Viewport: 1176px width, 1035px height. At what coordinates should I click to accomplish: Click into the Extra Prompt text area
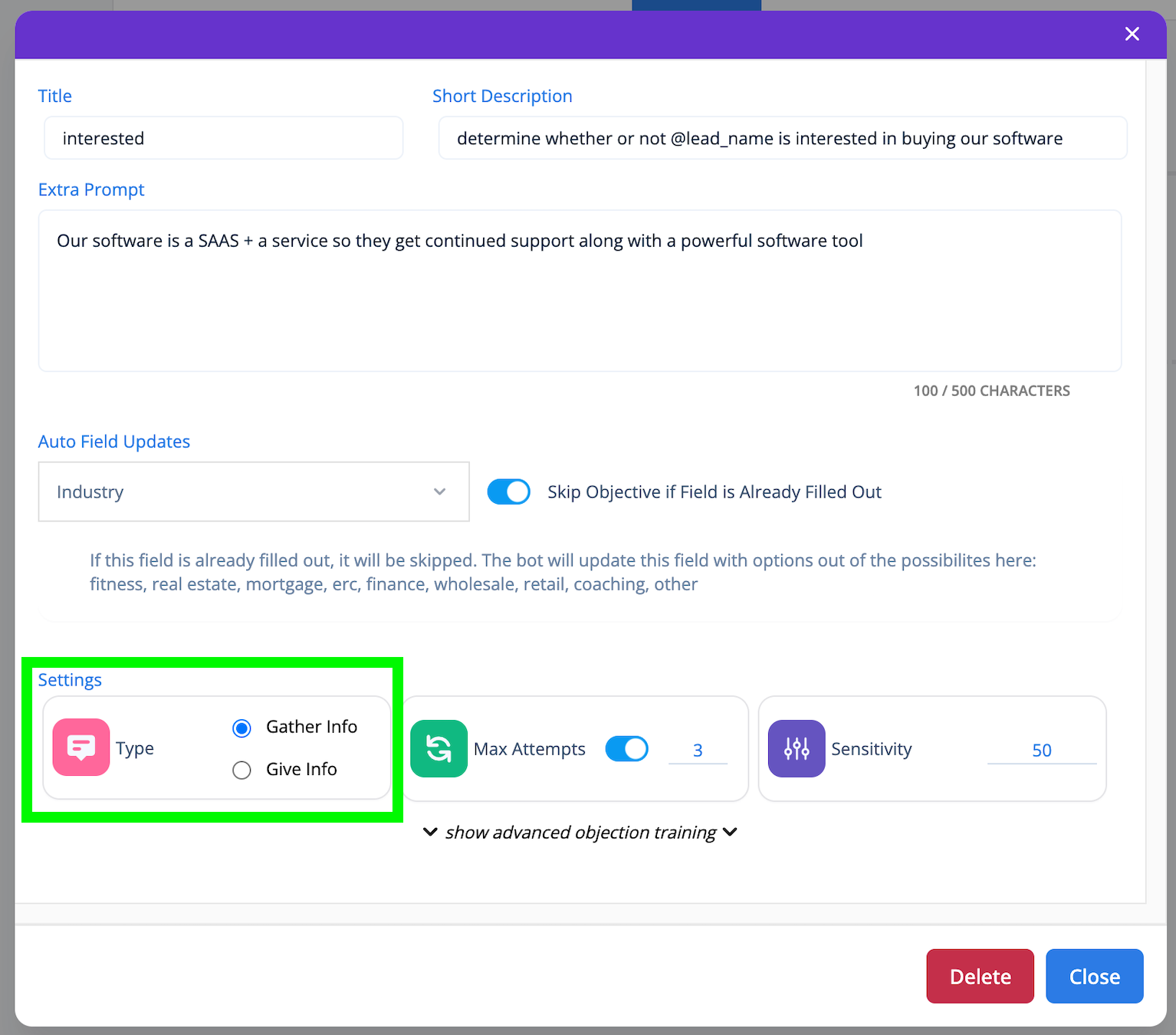coord(580,291)
